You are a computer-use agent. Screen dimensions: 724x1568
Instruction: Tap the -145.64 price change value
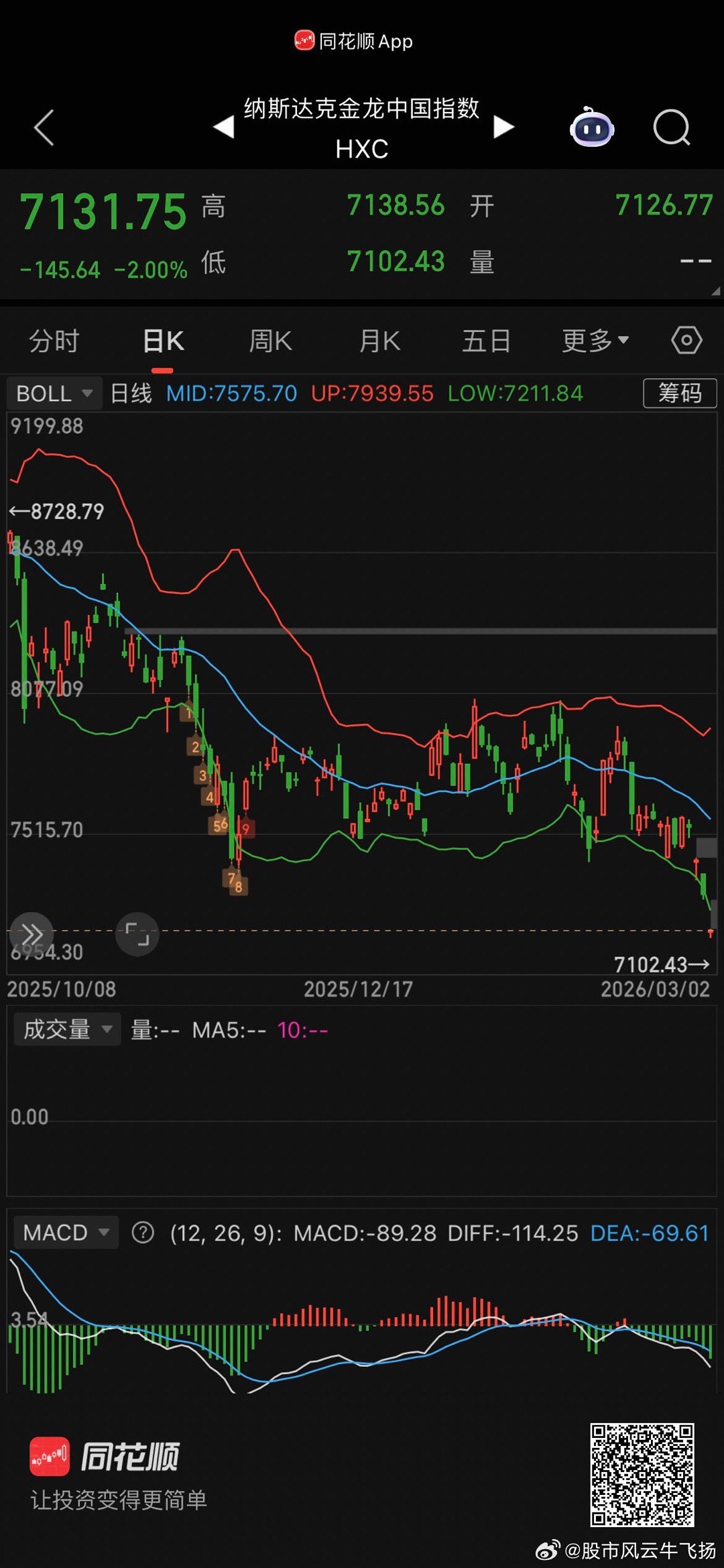(x=60, y=270)
